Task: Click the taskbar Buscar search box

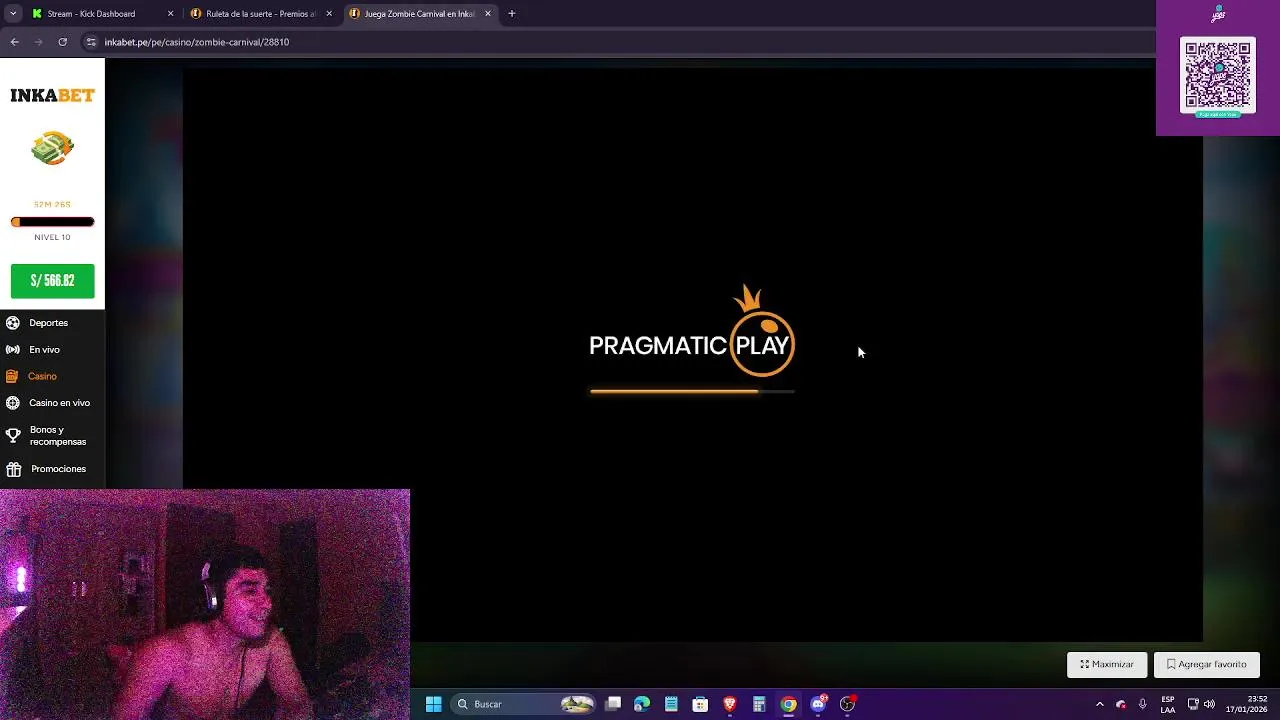Action: pos(524,704)
